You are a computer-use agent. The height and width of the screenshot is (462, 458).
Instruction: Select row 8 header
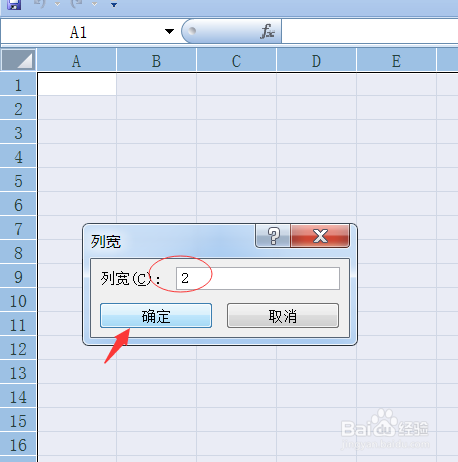(18, 253)
